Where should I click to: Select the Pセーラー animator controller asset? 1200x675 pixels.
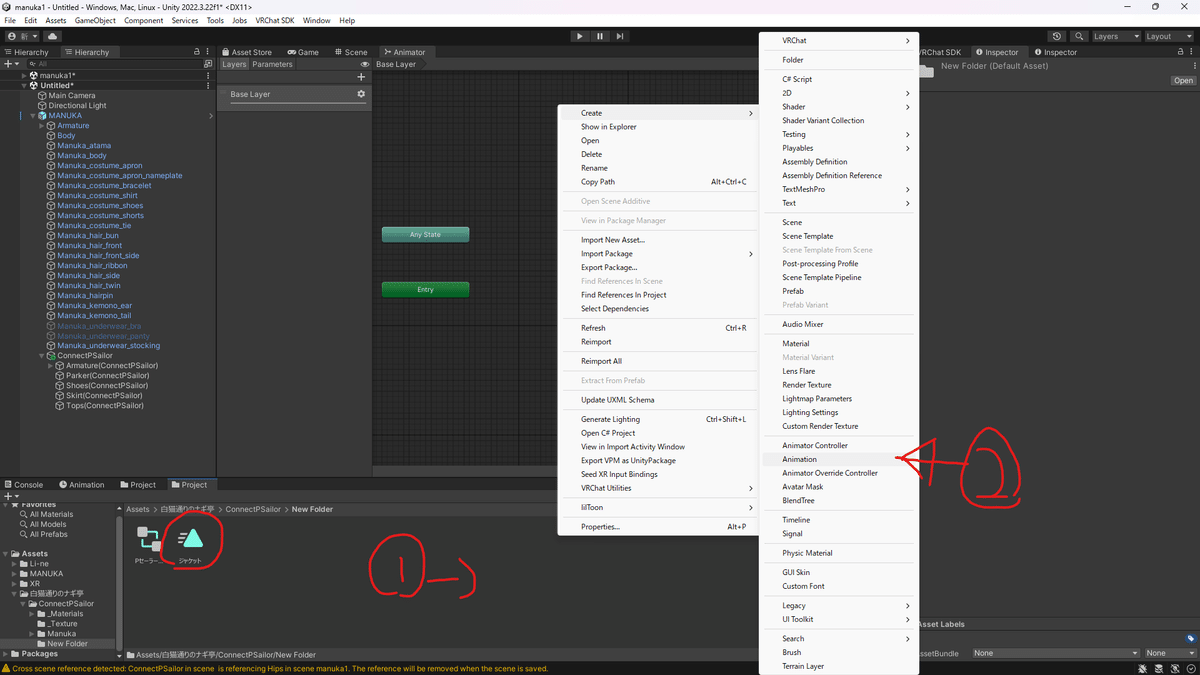(x=149, y=545)
